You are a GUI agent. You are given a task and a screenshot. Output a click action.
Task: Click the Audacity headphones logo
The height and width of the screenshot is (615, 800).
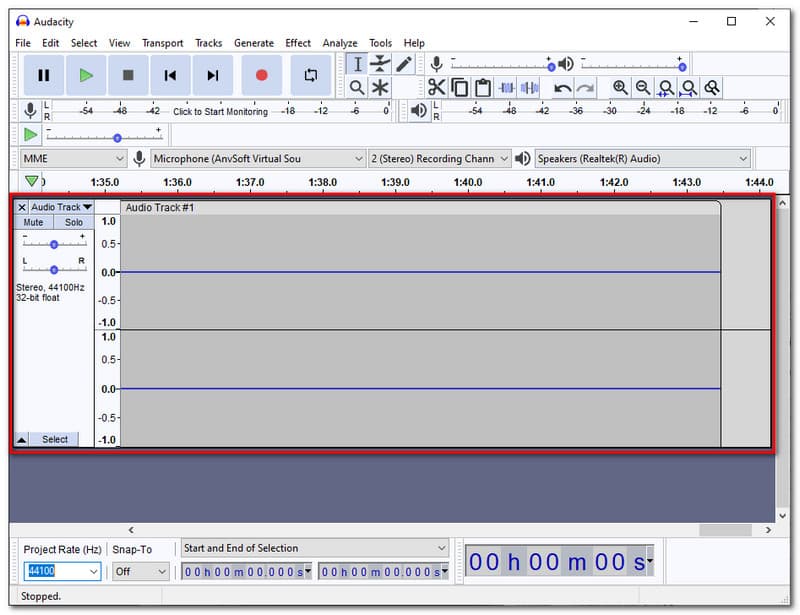[22, 21]
